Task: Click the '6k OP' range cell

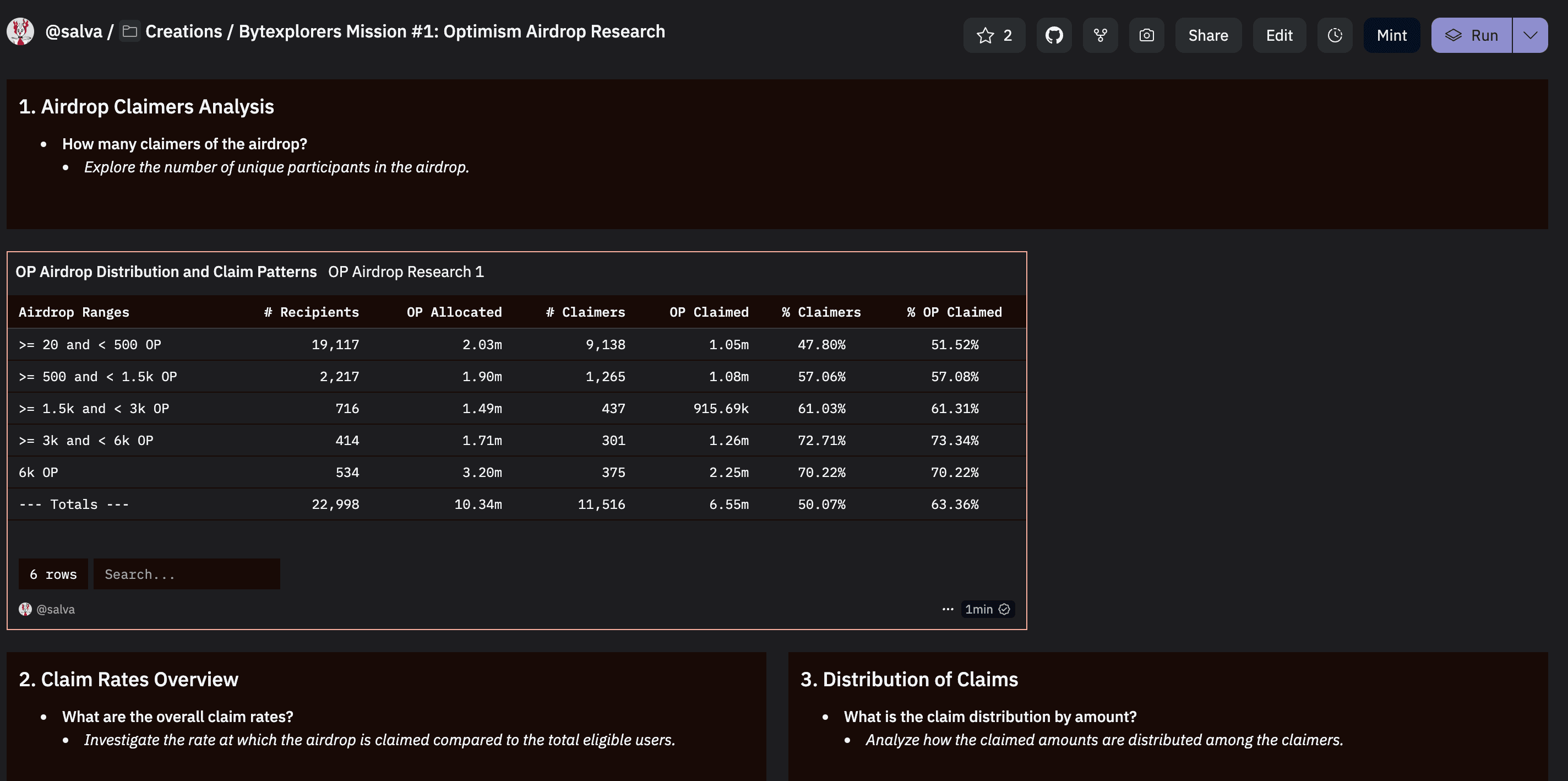Action: (39, 472)
